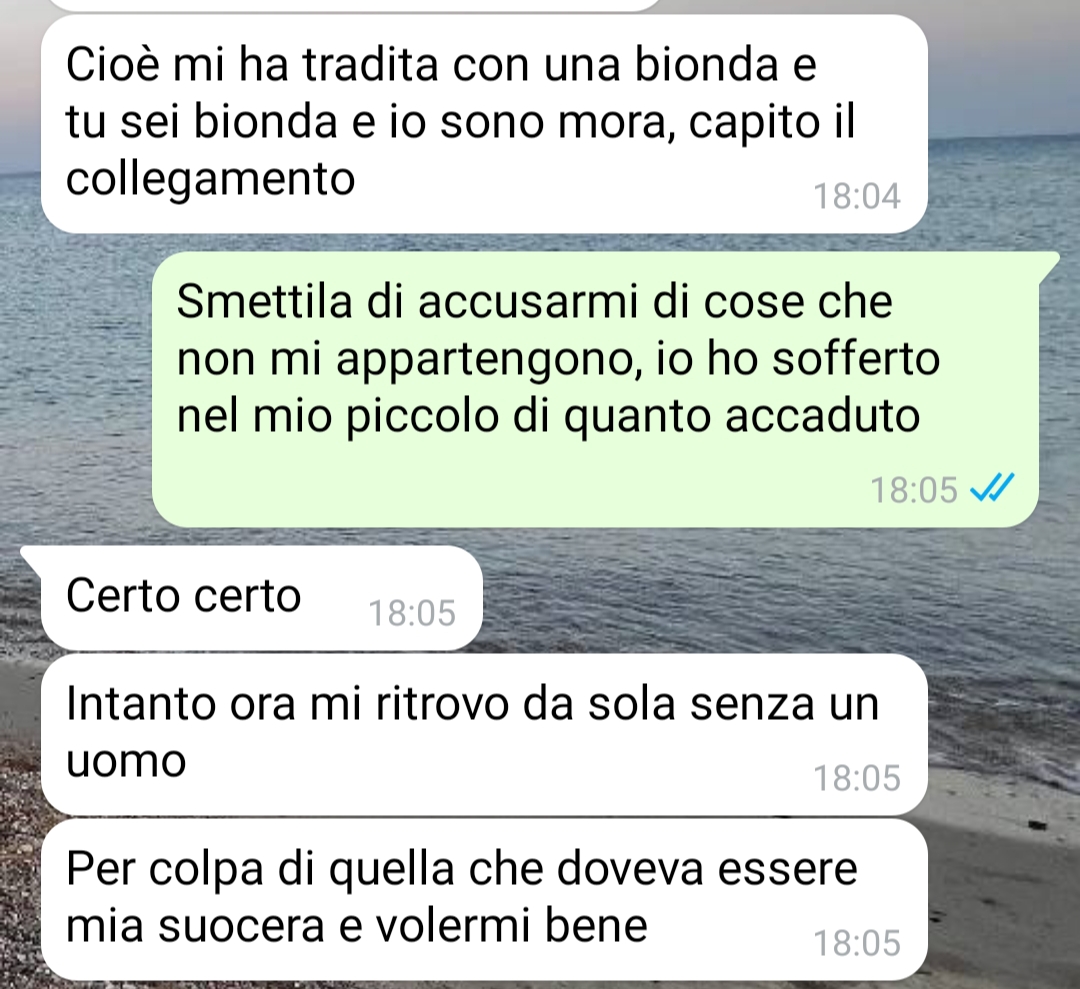This screenshot has height=989, width=1080.
Task: Tap the timestamp of the 'mia suocera' message
Action: click(x=857, y=944)
